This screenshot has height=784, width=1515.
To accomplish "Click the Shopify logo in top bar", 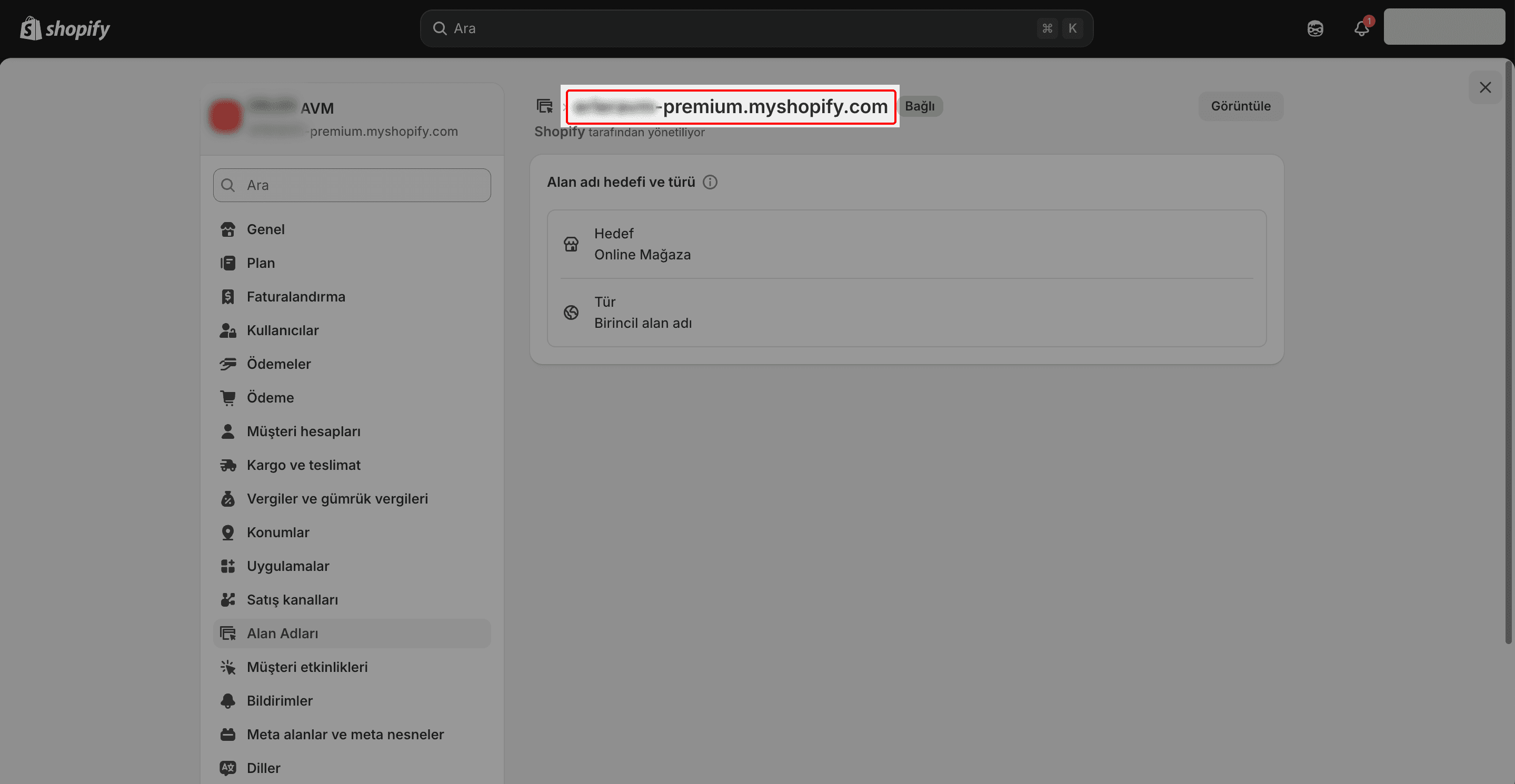I will pyautogui.click(x=65, y=28).
